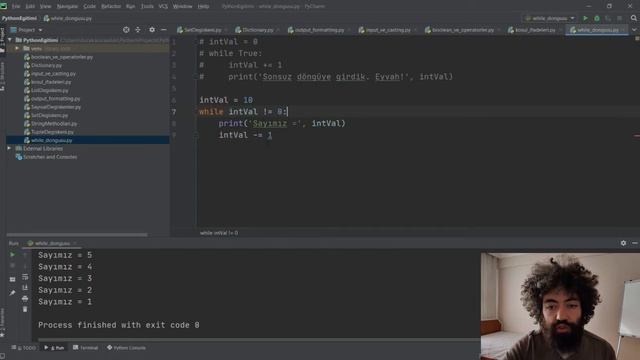Screen dimensions: 640x360
Task: Open Project panel settings gear
Action: coord(152,30)
